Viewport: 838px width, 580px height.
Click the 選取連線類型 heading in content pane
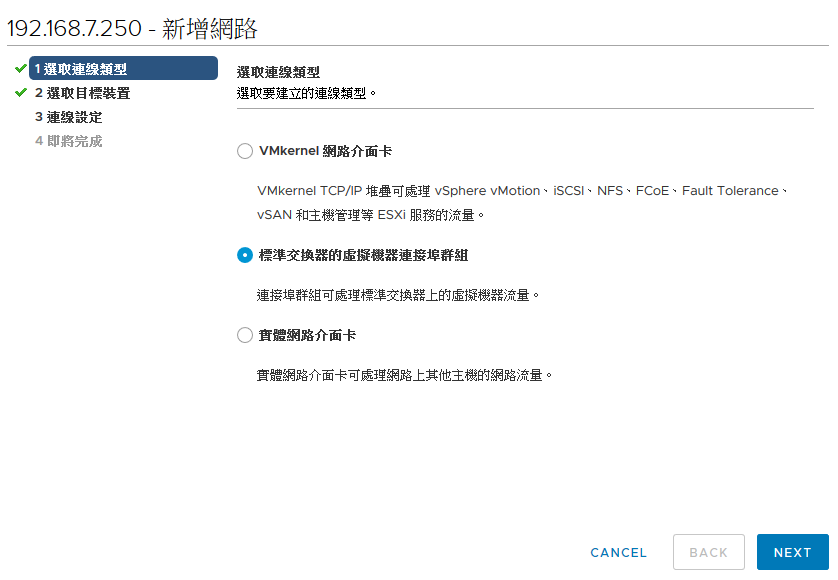coord(278,72)
